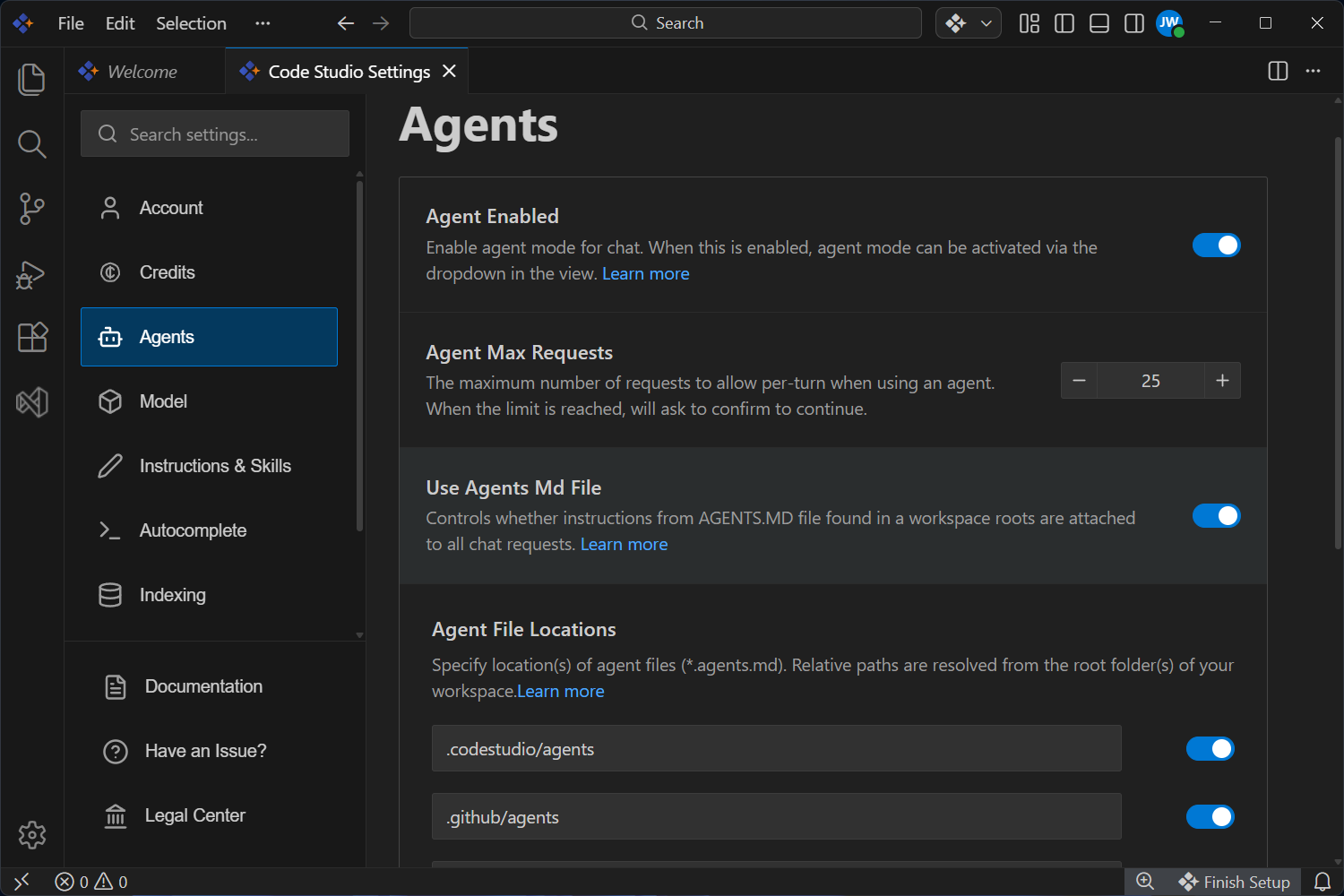Toggle the secondary side bar
The height and width of the screenshot is (896, 1344).
click(x=1134, y=23)
